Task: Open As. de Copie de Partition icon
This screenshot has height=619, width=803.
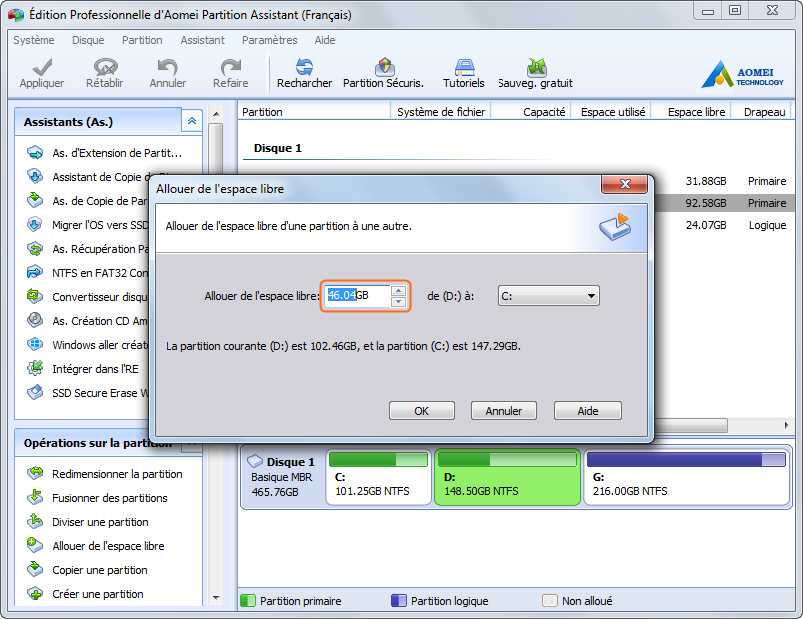Action: [35, 200]
